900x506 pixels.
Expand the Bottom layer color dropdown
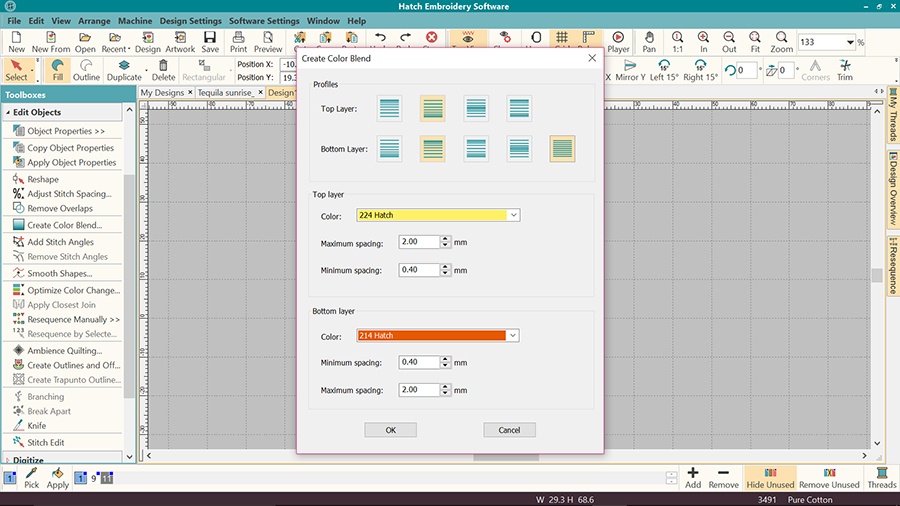click(x=514, y=335)
